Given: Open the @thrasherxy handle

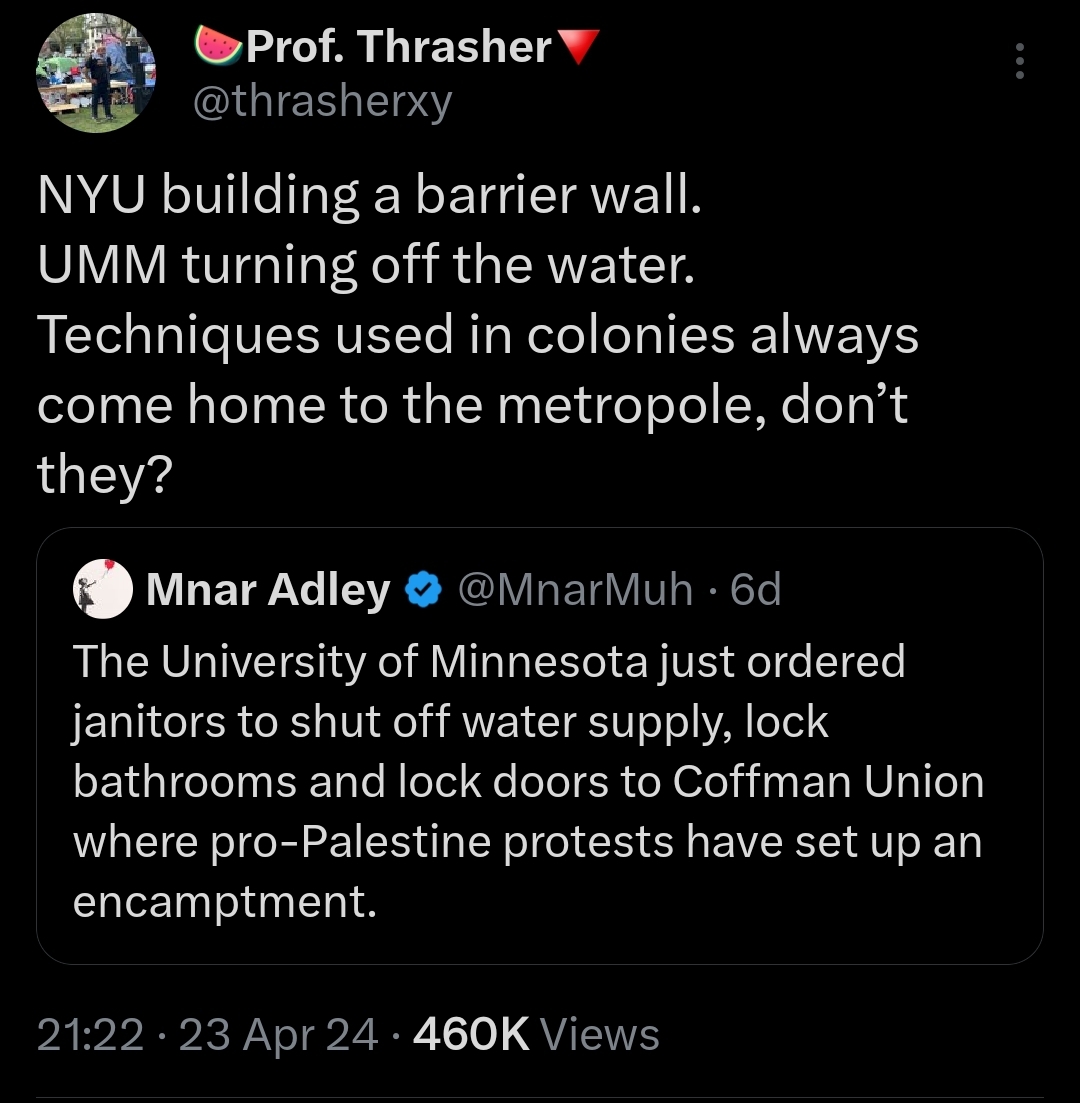Looking at the screenshot, I should pyautogui.click(x=323, y=102).
